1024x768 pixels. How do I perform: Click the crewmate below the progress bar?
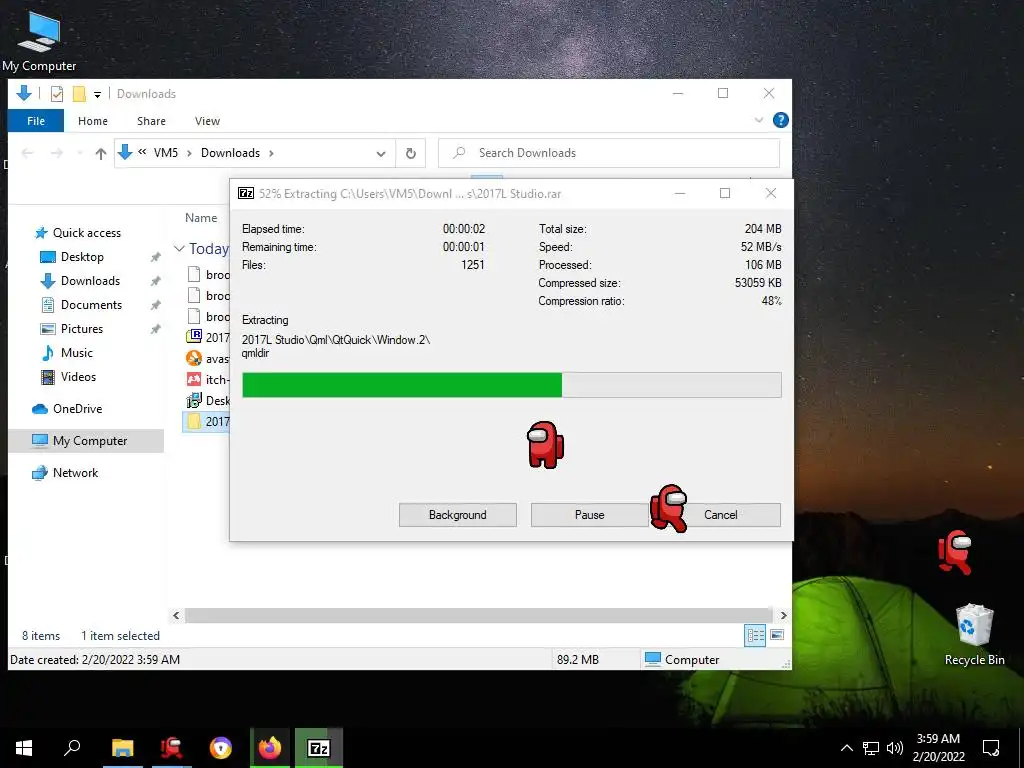pyautogui.click(x=545, y=445)
